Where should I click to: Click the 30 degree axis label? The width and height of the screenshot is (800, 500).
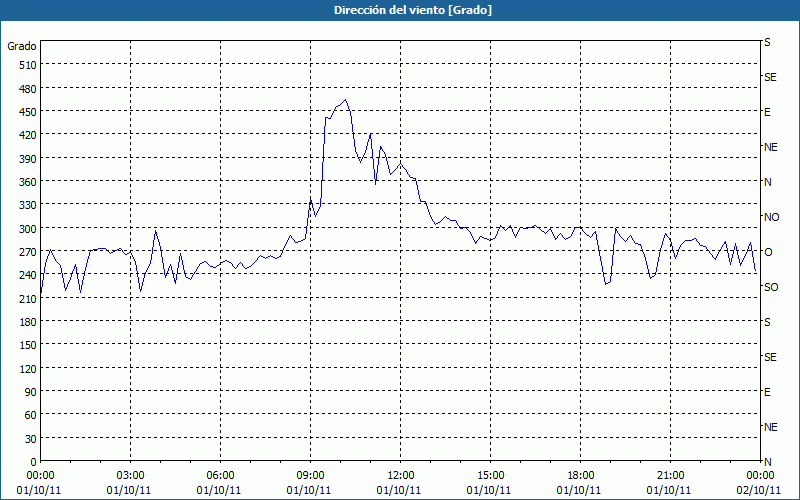tap(31, 439)
